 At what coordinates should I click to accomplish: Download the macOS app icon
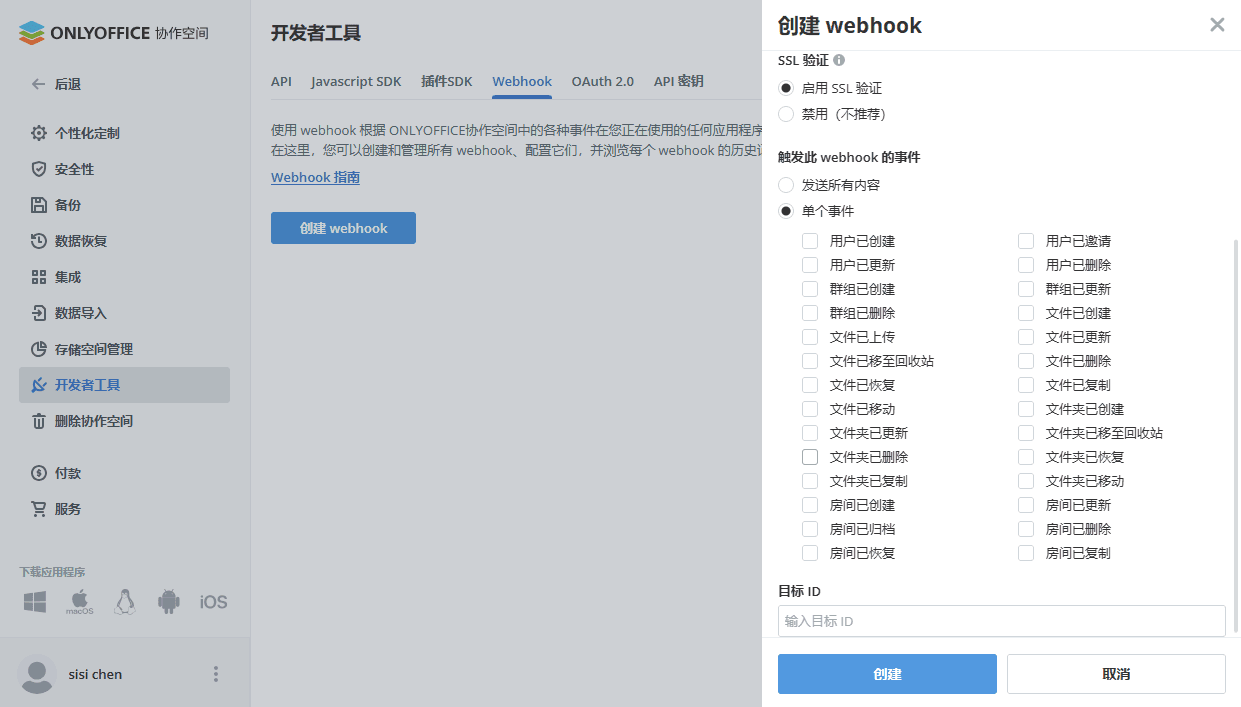(80, 602)
